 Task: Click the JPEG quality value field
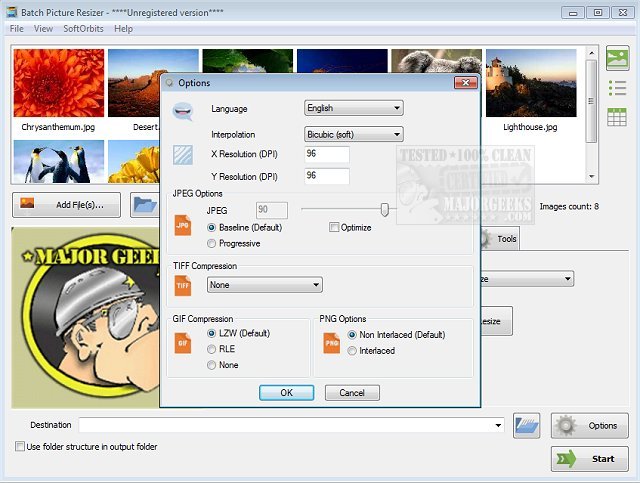click(272, 210)
